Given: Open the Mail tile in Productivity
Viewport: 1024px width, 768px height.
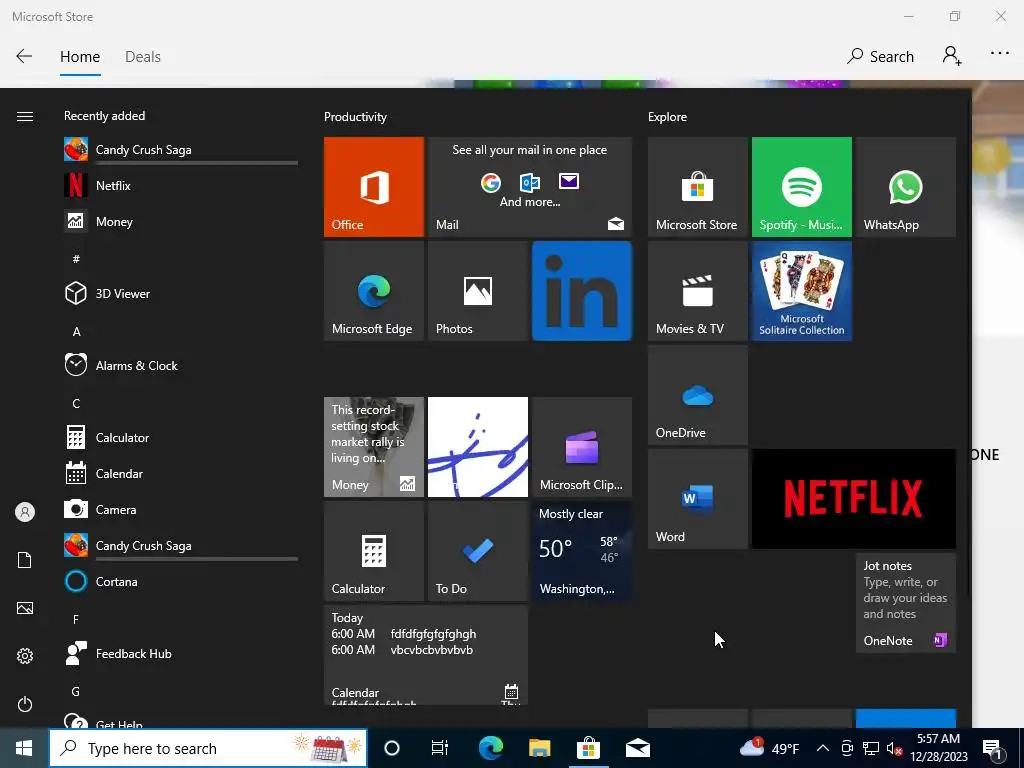Looking at the screenshot, I should click(x=530, y=187).
